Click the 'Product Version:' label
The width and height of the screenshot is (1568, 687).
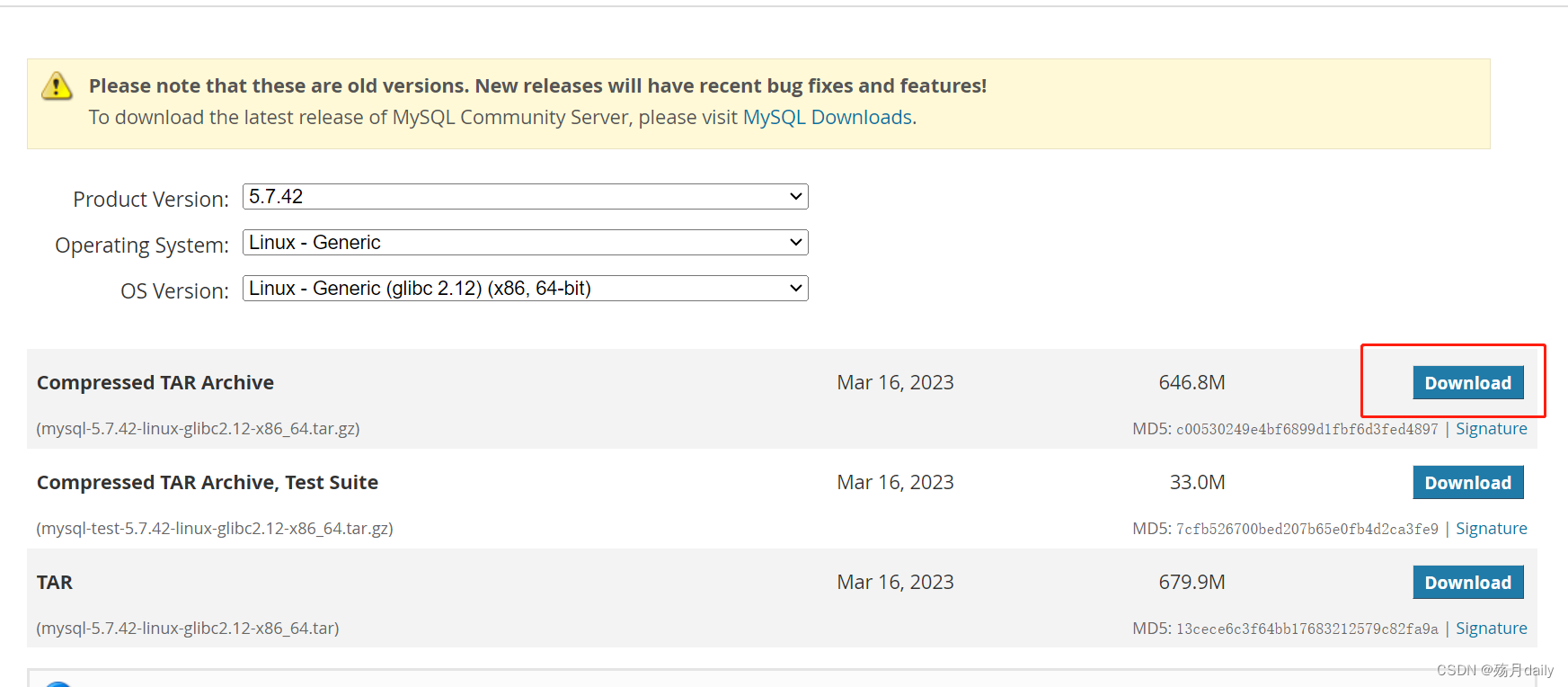pyautogui.click(x=151, y=200)
